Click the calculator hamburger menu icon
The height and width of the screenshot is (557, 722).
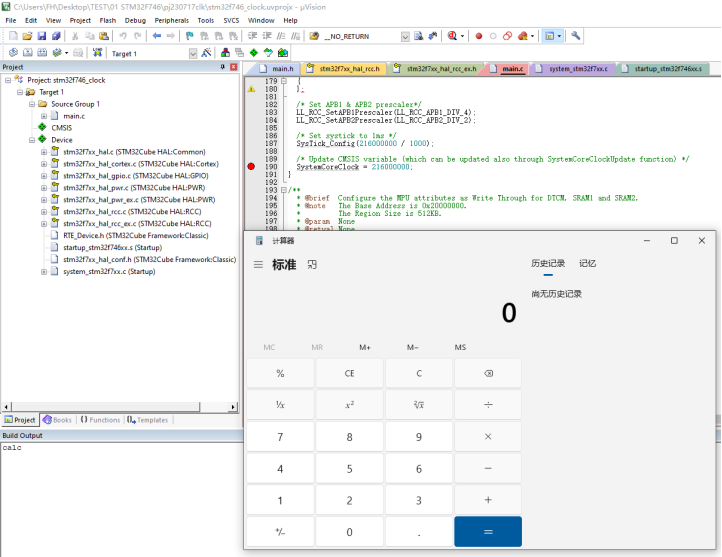tap(258, 265)
